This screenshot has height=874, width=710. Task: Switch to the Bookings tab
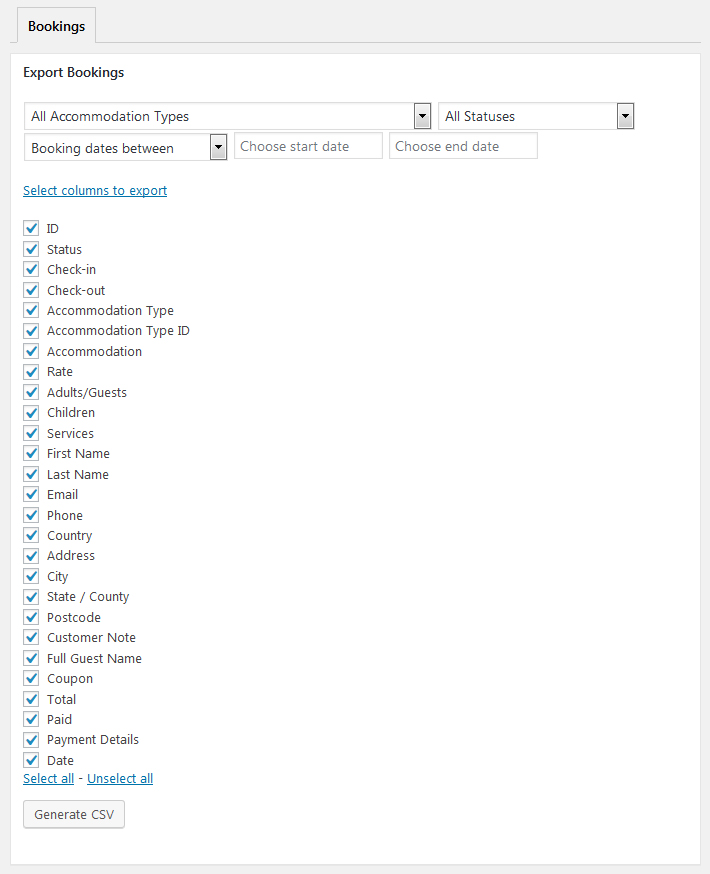click(56, 26)
